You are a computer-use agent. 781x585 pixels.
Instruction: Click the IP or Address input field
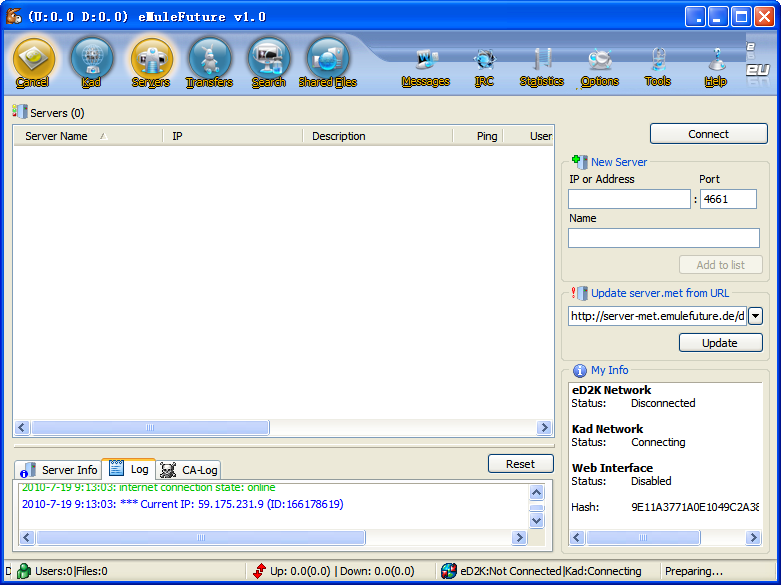tap(629, 199)
